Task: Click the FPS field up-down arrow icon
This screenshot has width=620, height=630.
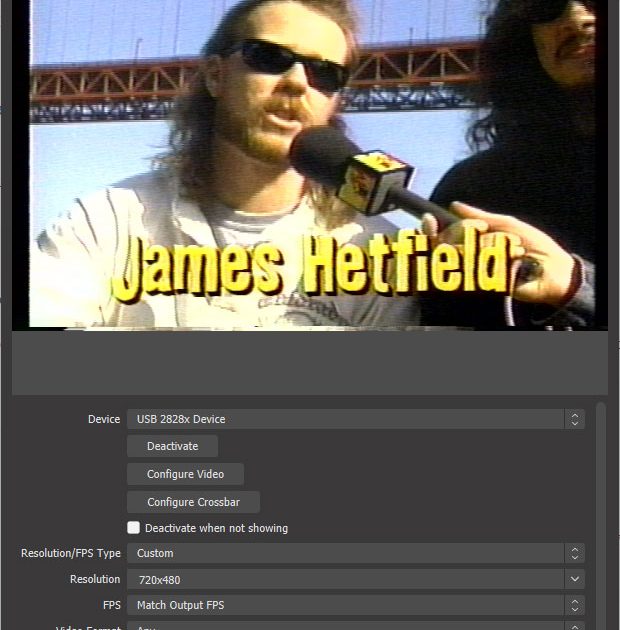Action: [574, 605]
